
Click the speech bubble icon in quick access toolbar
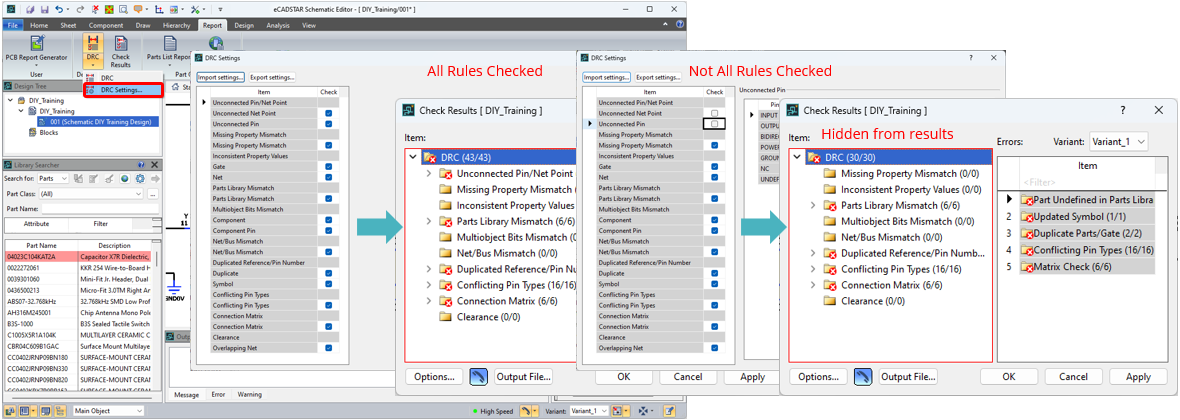click(138, 9)
